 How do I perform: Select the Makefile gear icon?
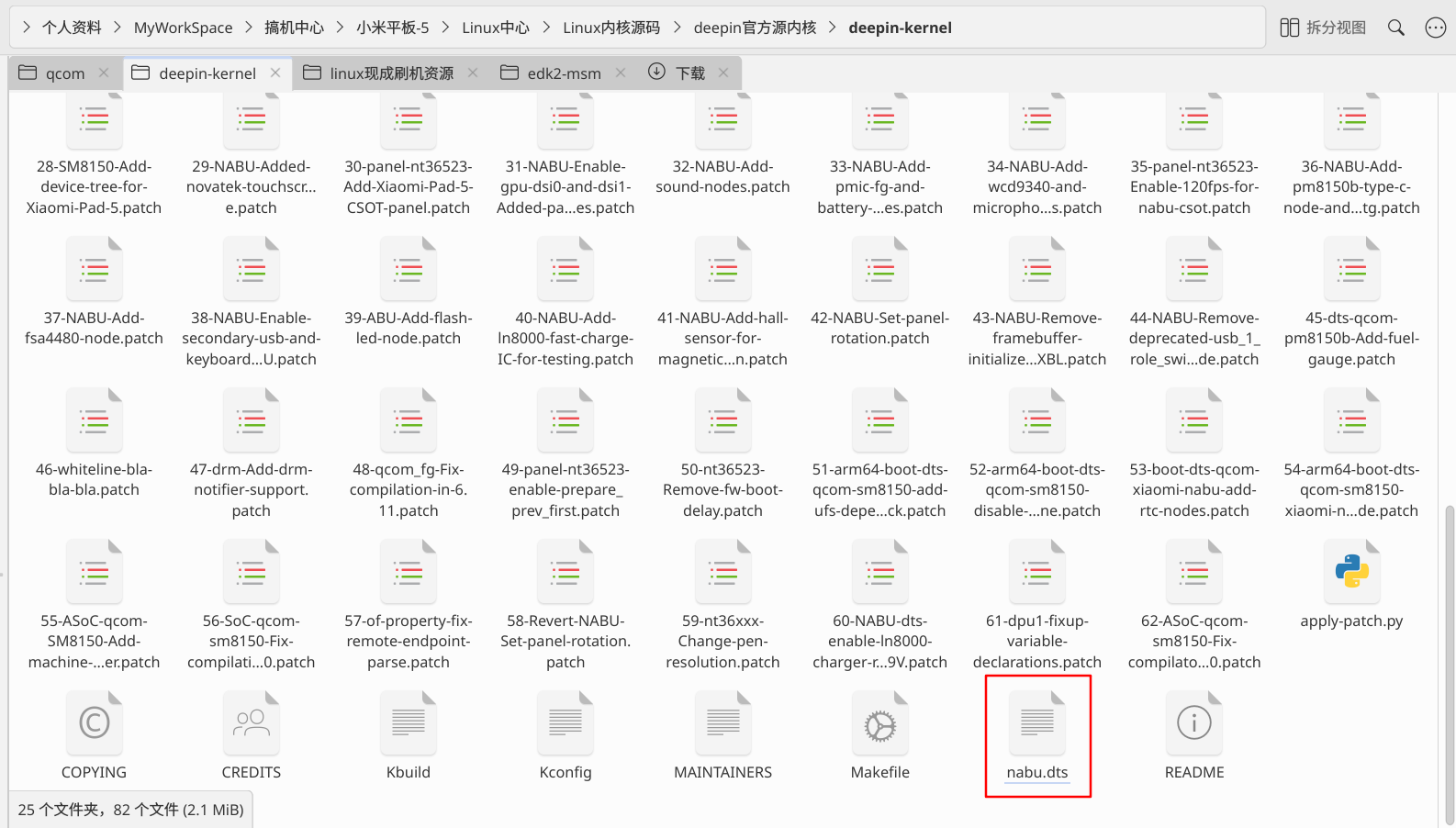pos(879,722)
